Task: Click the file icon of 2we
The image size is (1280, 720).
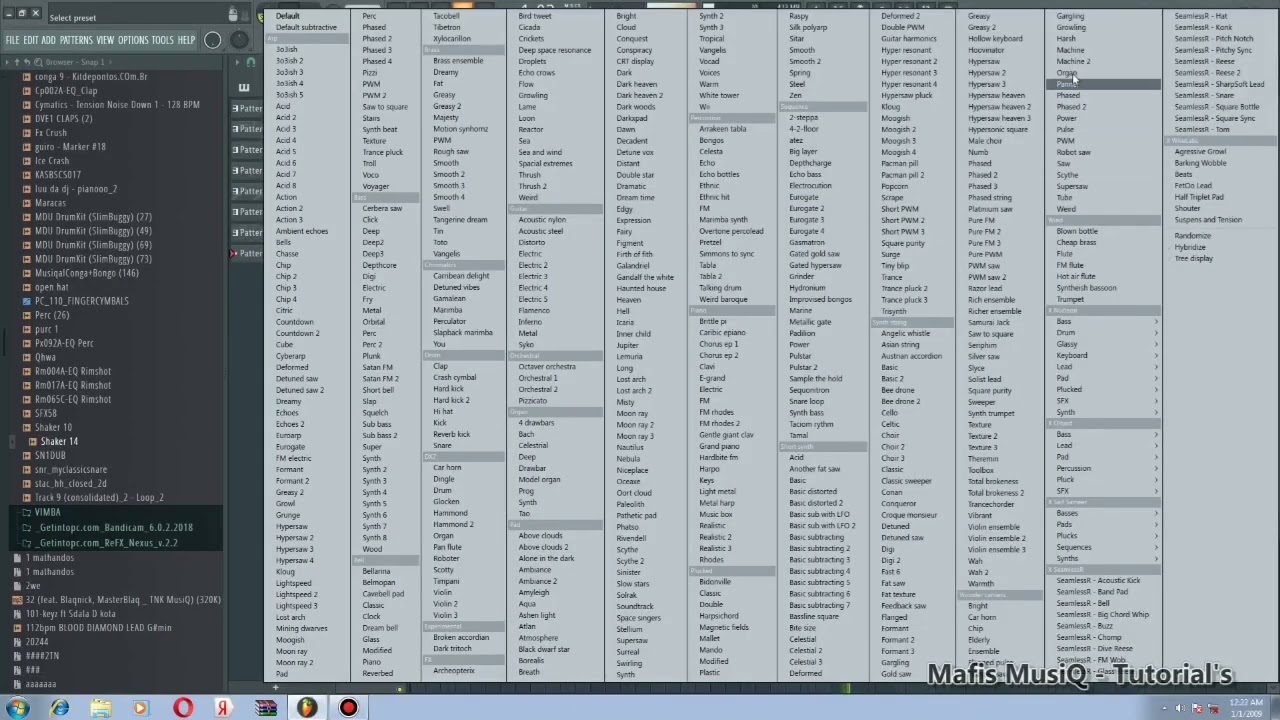Action: point(18,586)
